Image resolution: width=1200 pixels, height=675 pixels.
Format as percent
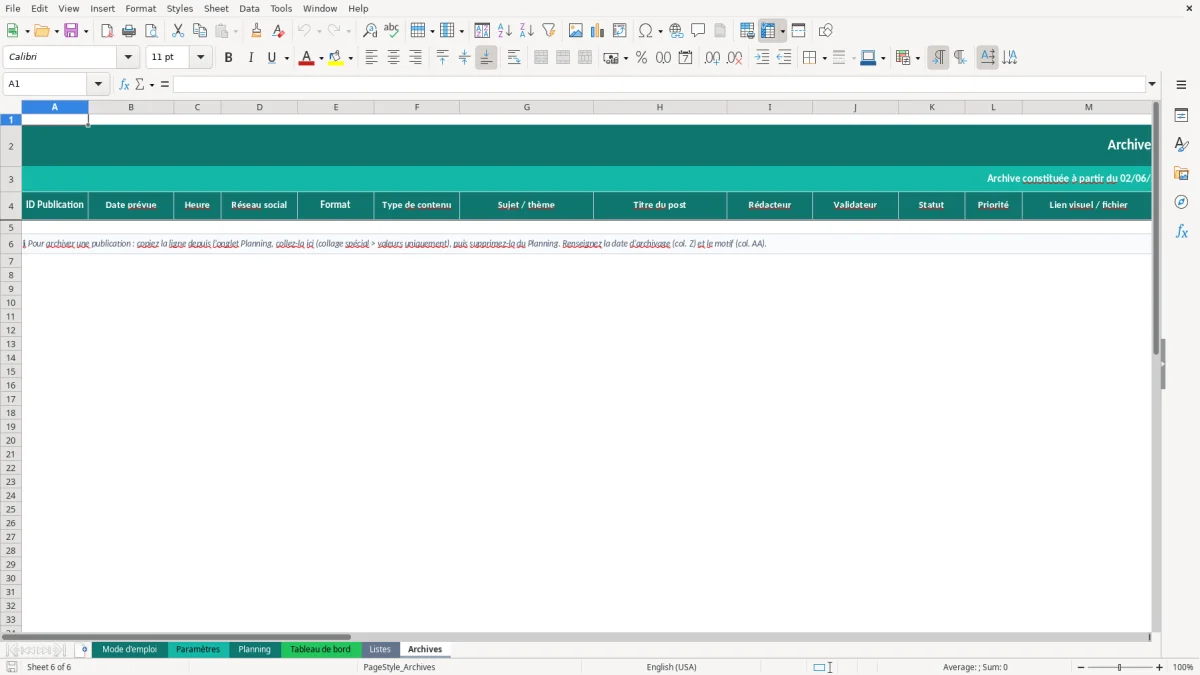coord(641,58)
